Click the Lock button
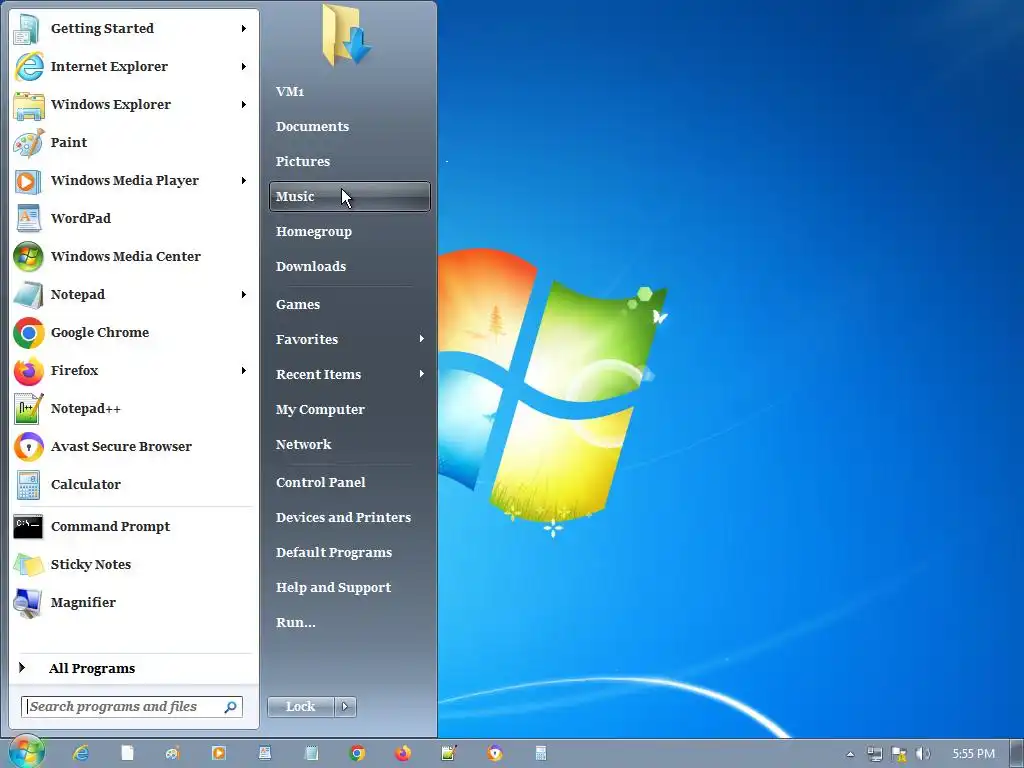 pos(300,707)
